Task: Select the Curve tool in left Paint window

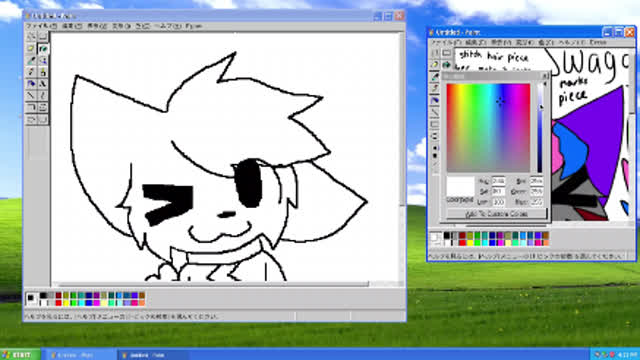Action: tap(43, 96)
